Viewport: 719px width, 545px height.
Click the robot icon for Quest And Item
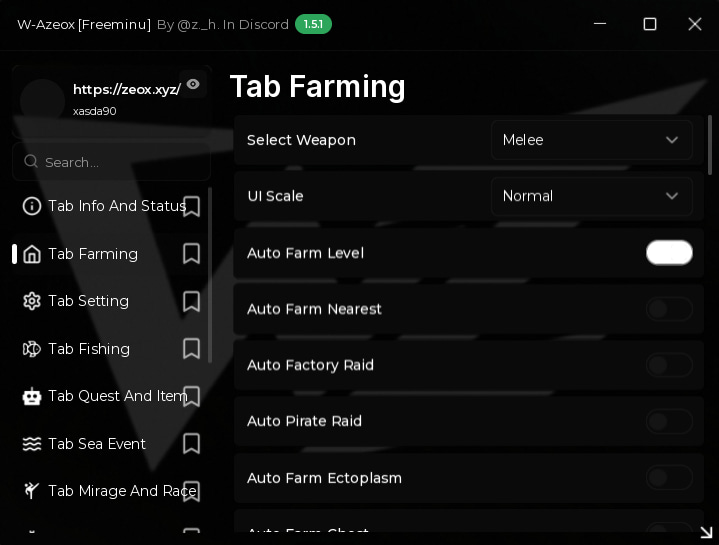[x=32, y=396]
